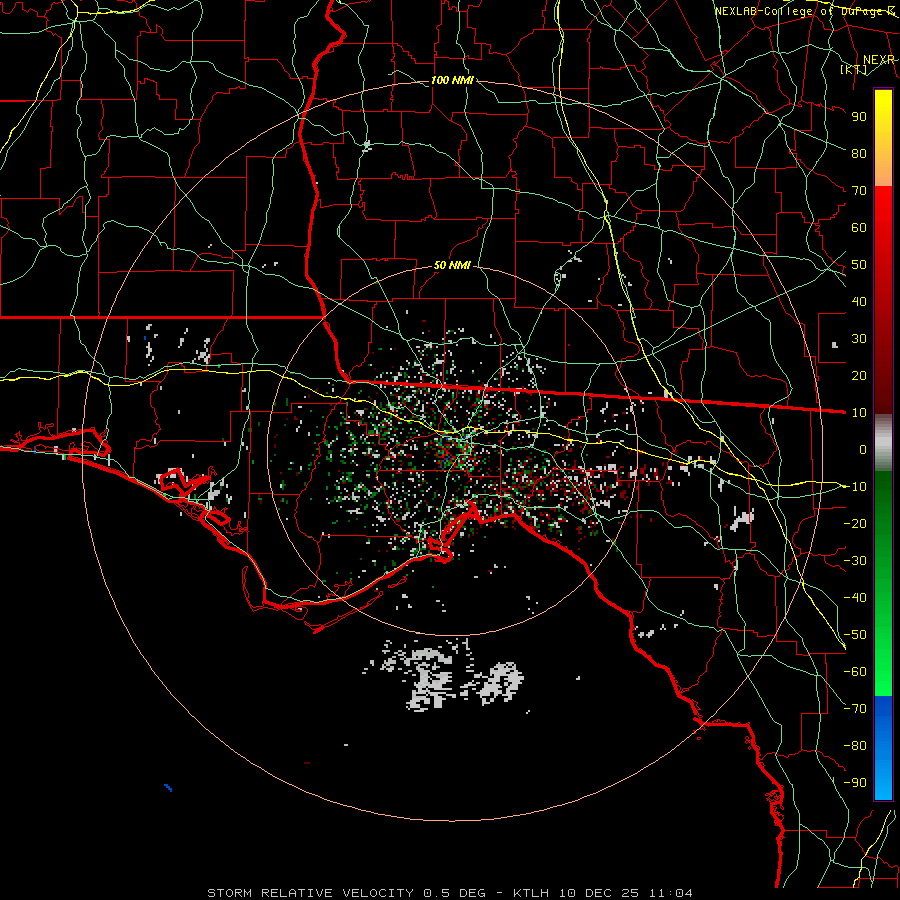900x900 pixels.
Task: Click the positive 40 scale value
Action: tap(859, 301)
